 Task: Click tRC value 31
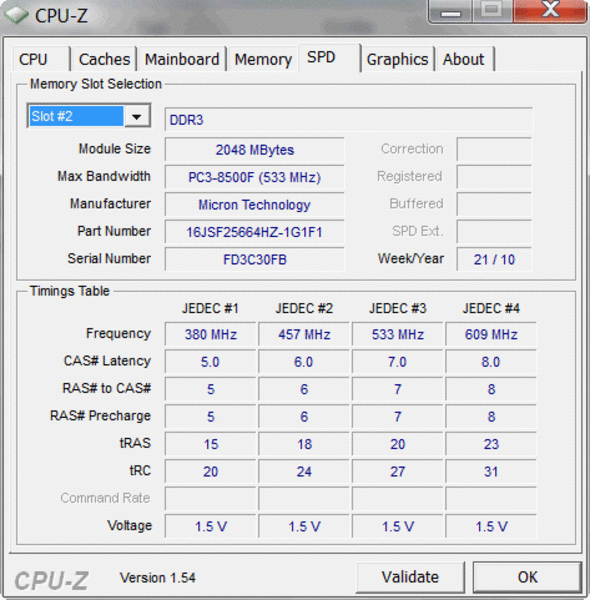click(491, 472)
